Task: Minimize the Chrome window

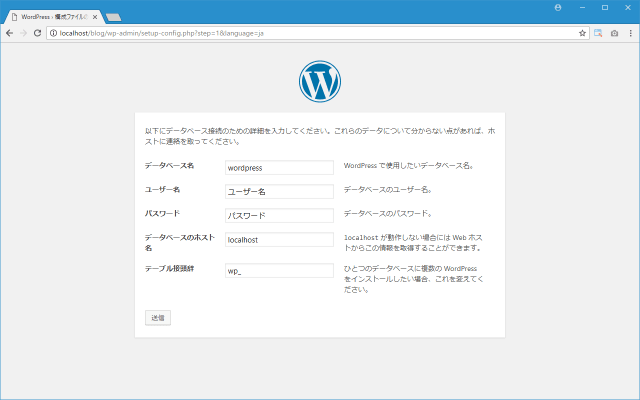Action: tap(582, 7)
